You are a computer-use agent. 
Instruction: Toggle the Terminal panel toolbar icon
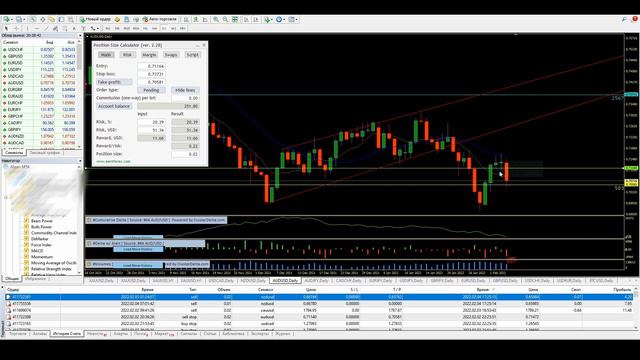pyautogui.click(x=61, y=19)
